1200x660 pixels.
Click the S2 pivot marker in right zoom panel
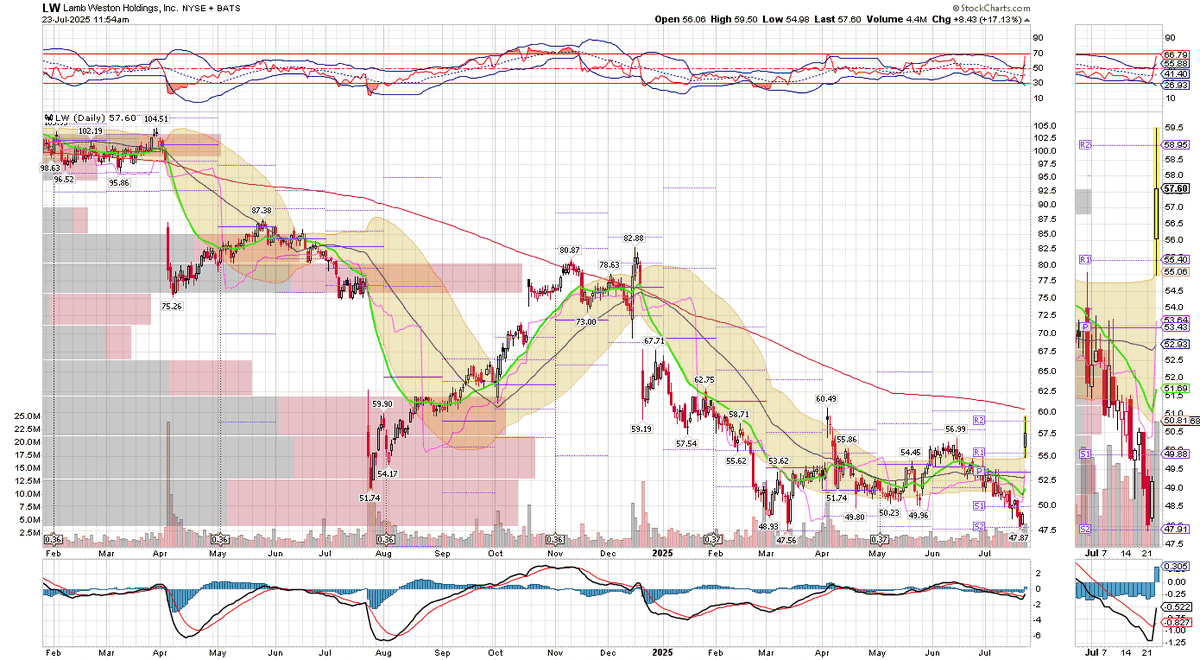coord(1084,528)
